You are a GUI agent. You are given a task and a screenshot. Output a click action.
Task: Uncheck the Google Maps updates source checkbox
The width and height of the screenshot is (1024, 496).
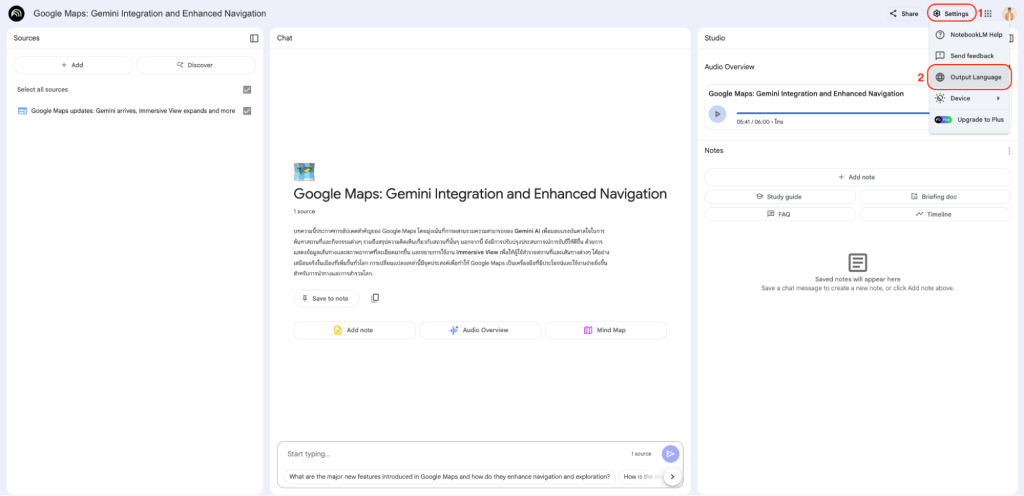[x=247, y=111]
